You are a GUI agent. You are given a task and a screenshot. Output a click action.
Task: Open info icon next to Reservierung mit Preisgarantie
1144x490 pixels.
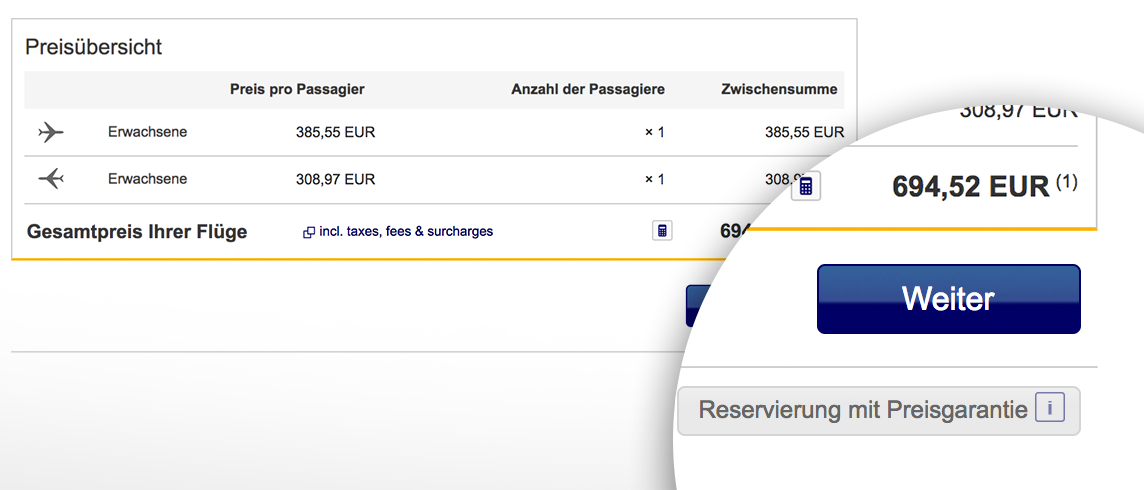coord(1049,409)
